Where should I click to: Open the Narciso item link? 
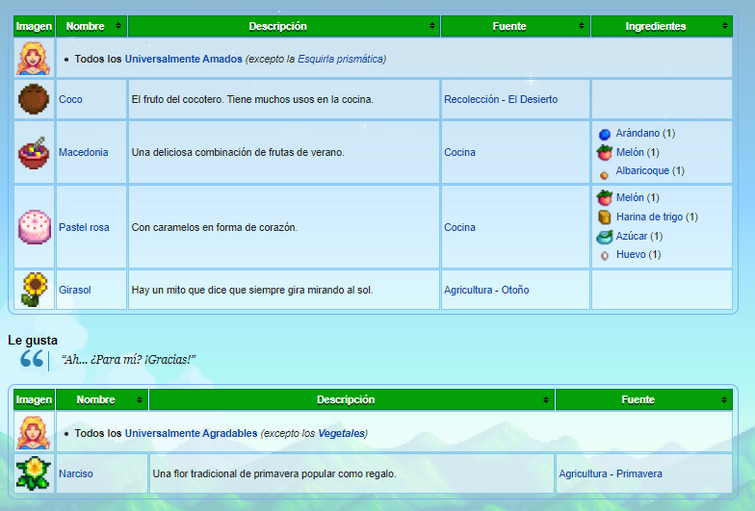[76, 473]
